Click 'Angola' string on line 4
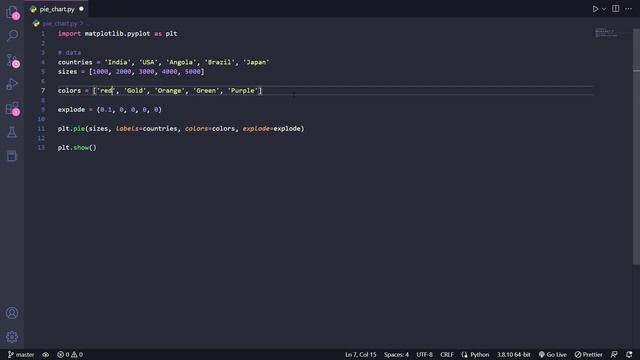This screenshot has height=360, width=640. [x=181, y=62]
